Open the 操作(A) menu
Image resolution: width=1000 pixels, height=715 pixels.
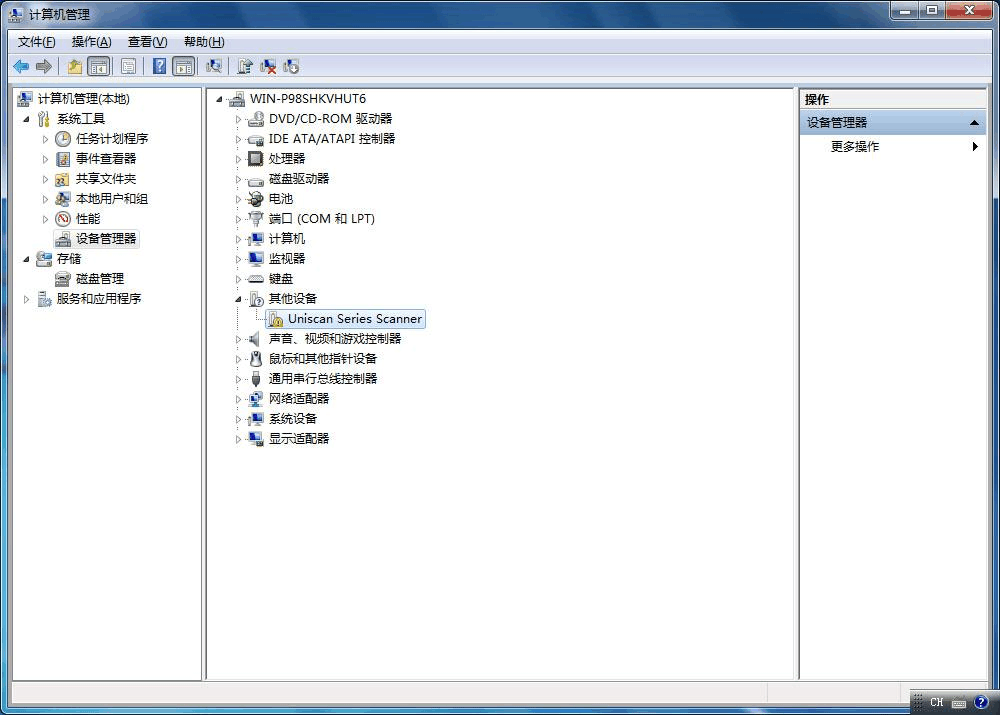pyautogui.click(x=91, y=41)
